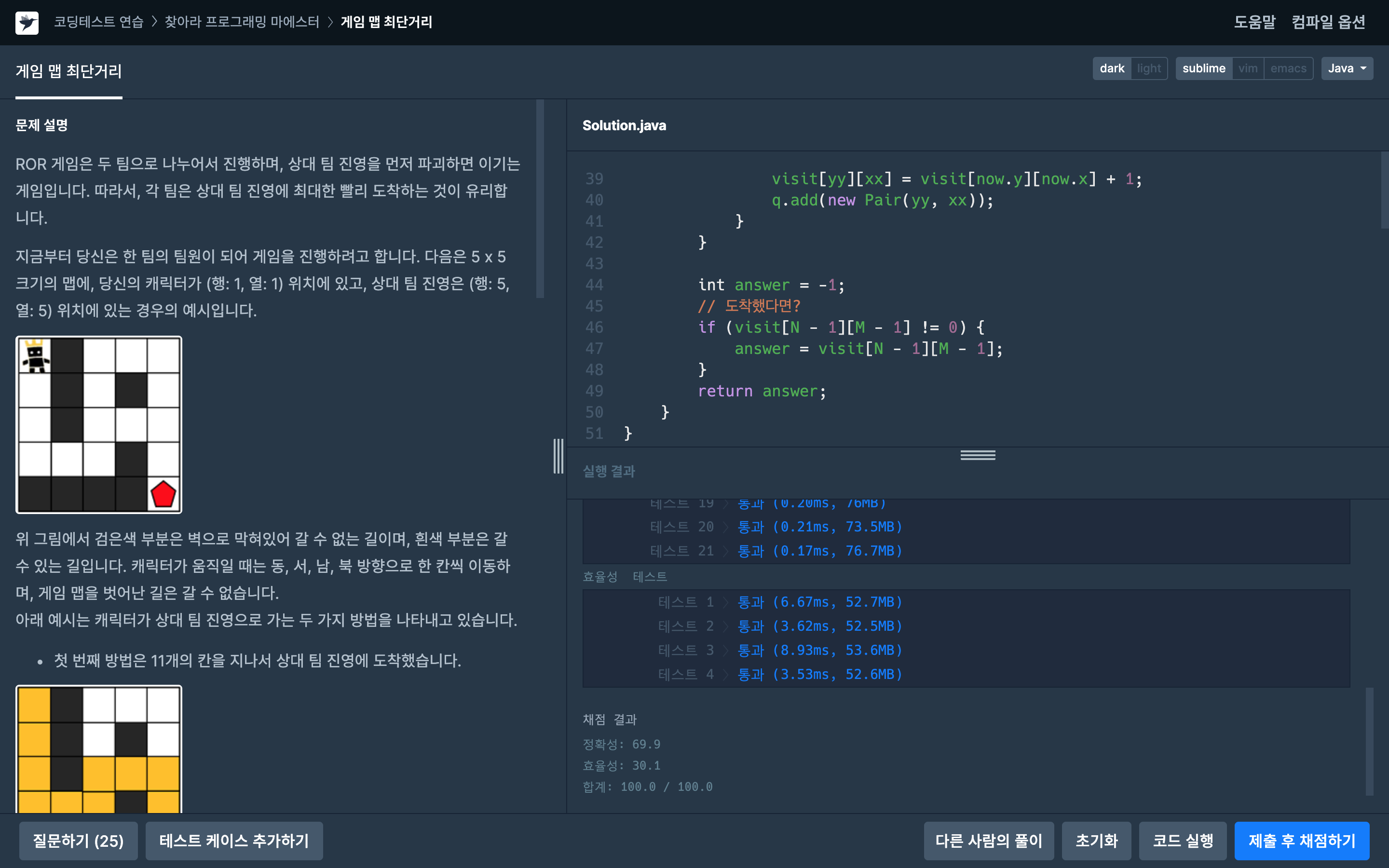Go to 코딩테스트 연습 breadcrumb
This screenshot has height=868, width=1389.
coord(99,22)
